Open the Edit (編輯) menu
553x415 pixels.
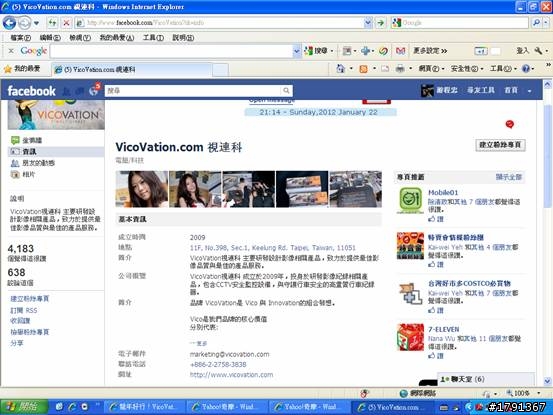(50, 37)
